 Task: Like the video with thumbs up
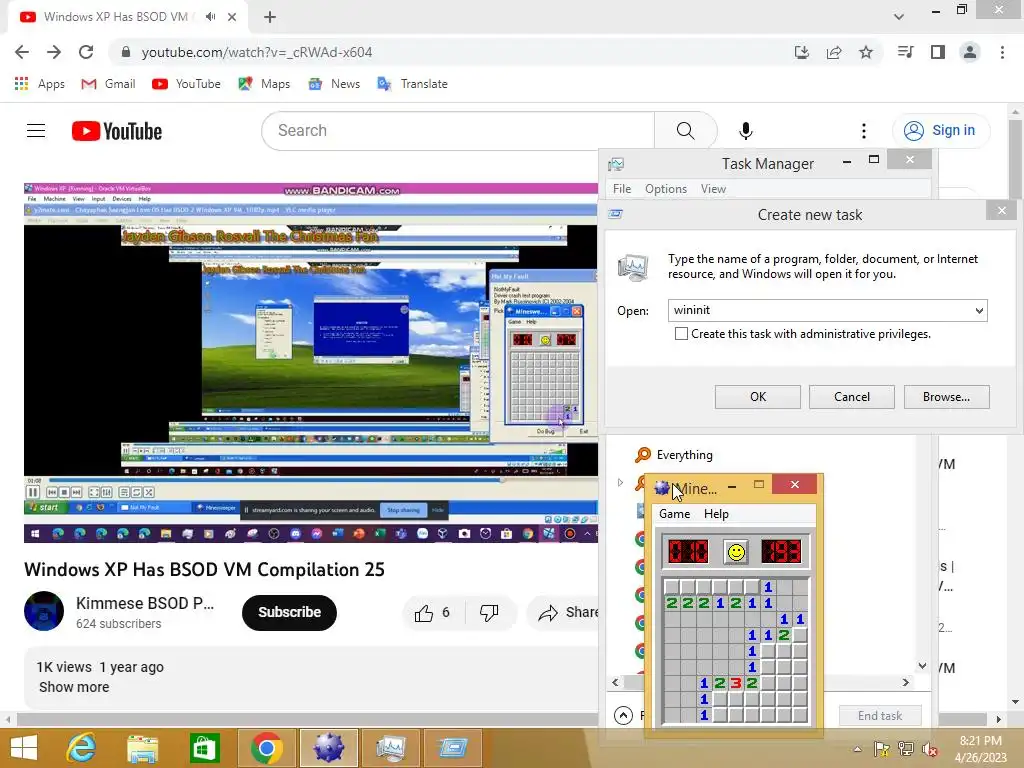[x=432, y=613]
